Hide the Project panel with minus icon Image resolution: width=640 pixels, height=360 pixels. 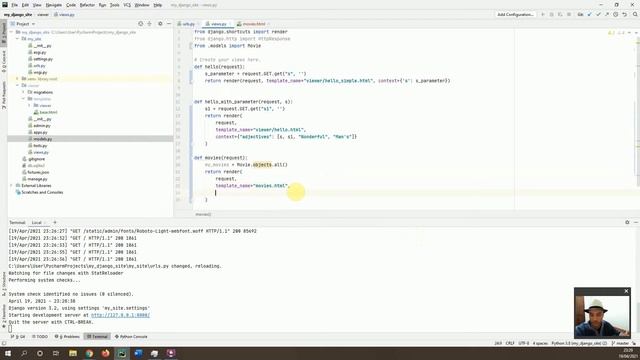(x=169, y=24)
